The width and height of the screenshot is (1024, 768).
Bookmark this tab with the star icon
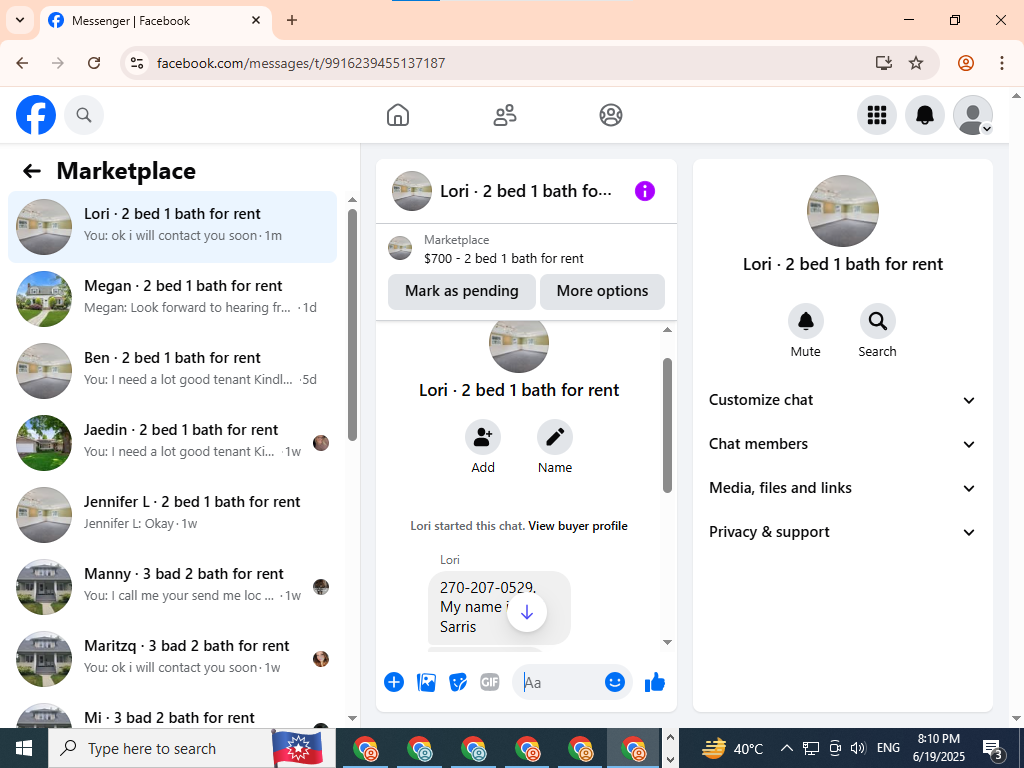[916, 63]
